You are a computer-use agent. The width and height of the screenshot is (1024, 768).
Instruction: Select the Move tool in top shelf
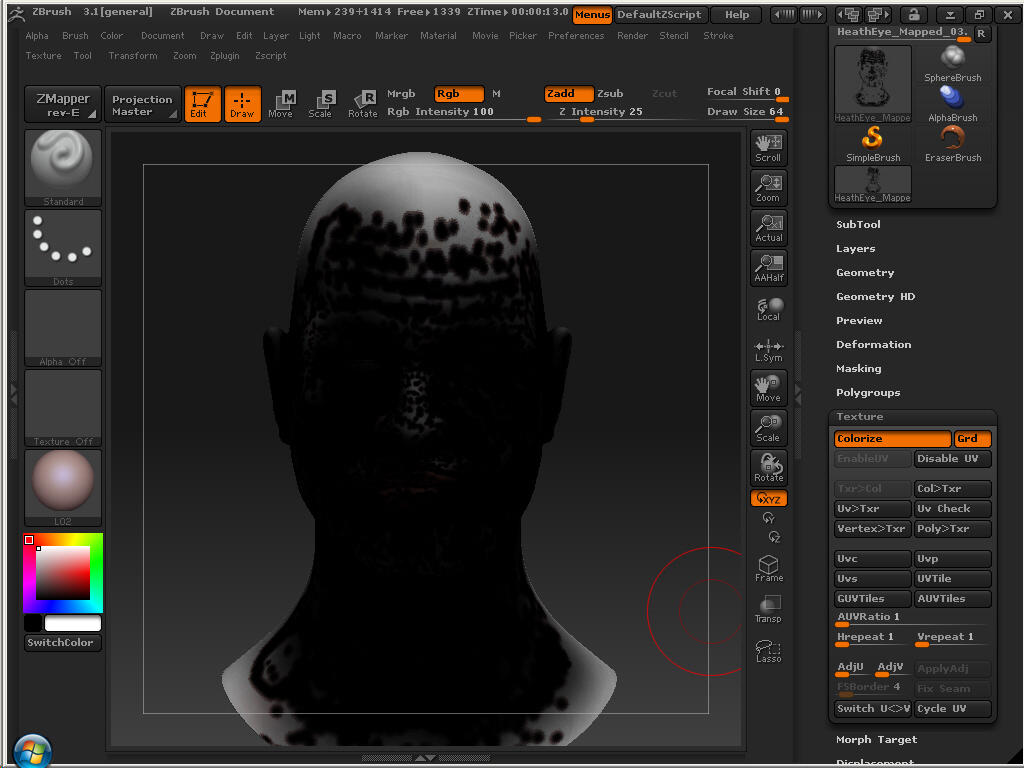point(281,103)
